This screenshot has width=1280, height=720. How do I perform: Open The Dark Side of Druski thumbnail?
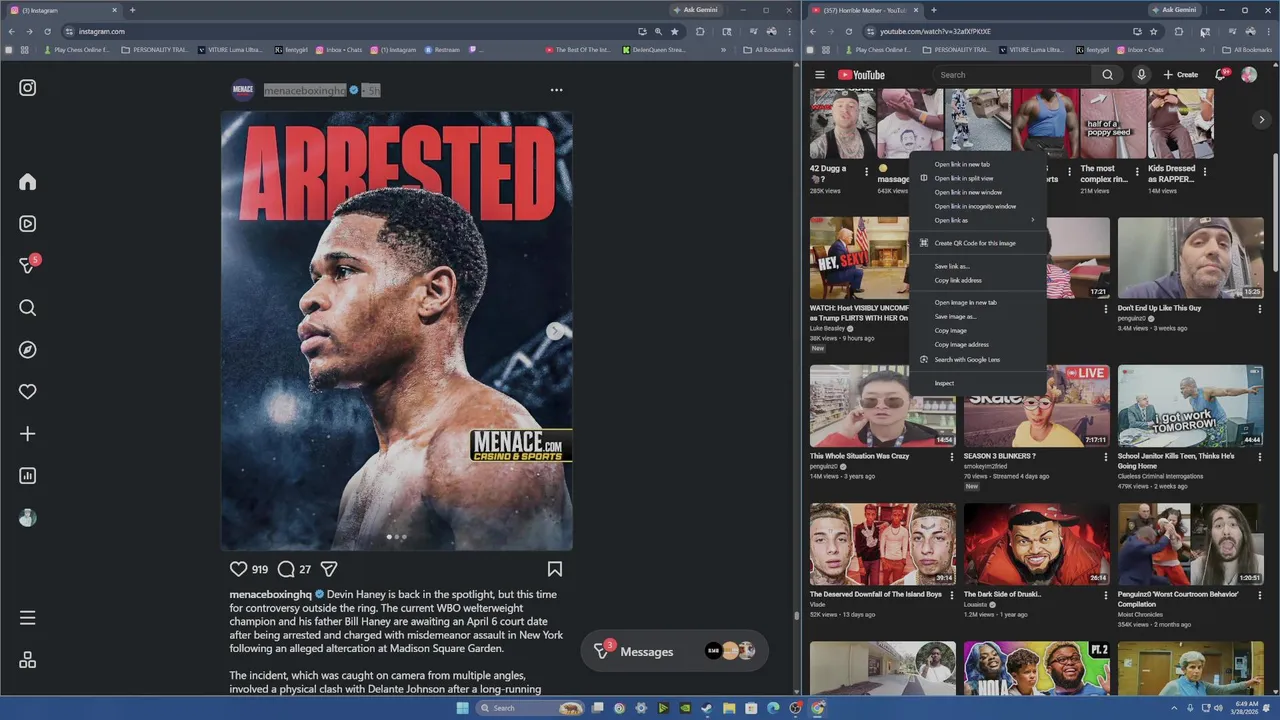point(1037,544)
